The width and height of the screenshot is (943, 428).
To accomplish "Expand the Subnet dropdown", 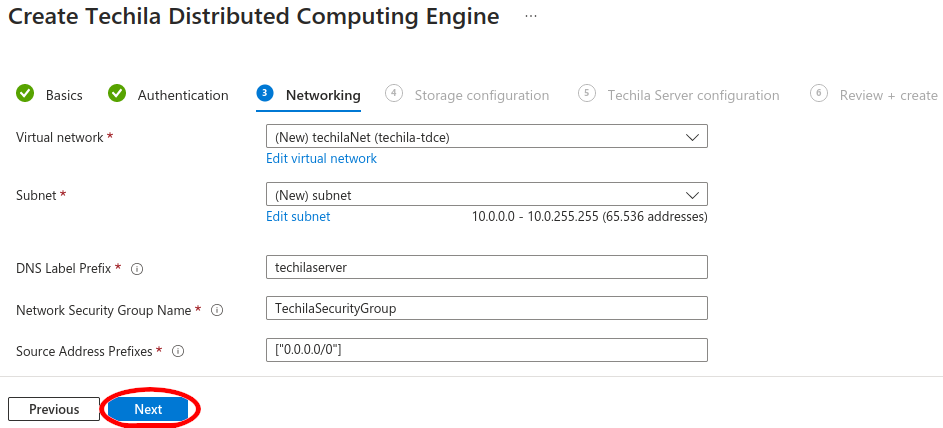I will pos(691,196).
